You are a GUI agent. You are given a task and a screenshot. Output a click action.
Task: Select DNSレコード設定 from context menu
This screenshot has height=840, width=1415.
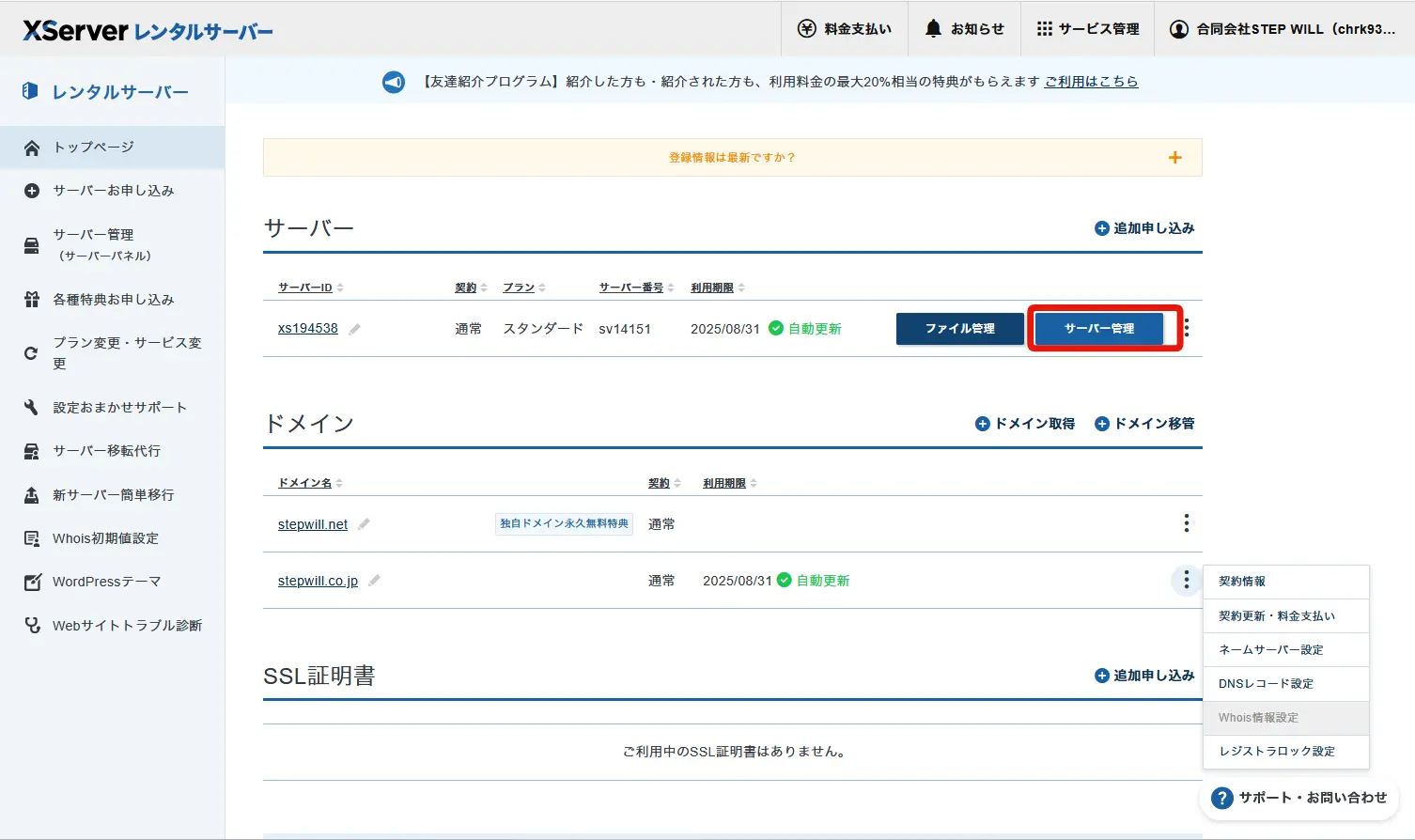[x=1285, y=684]
